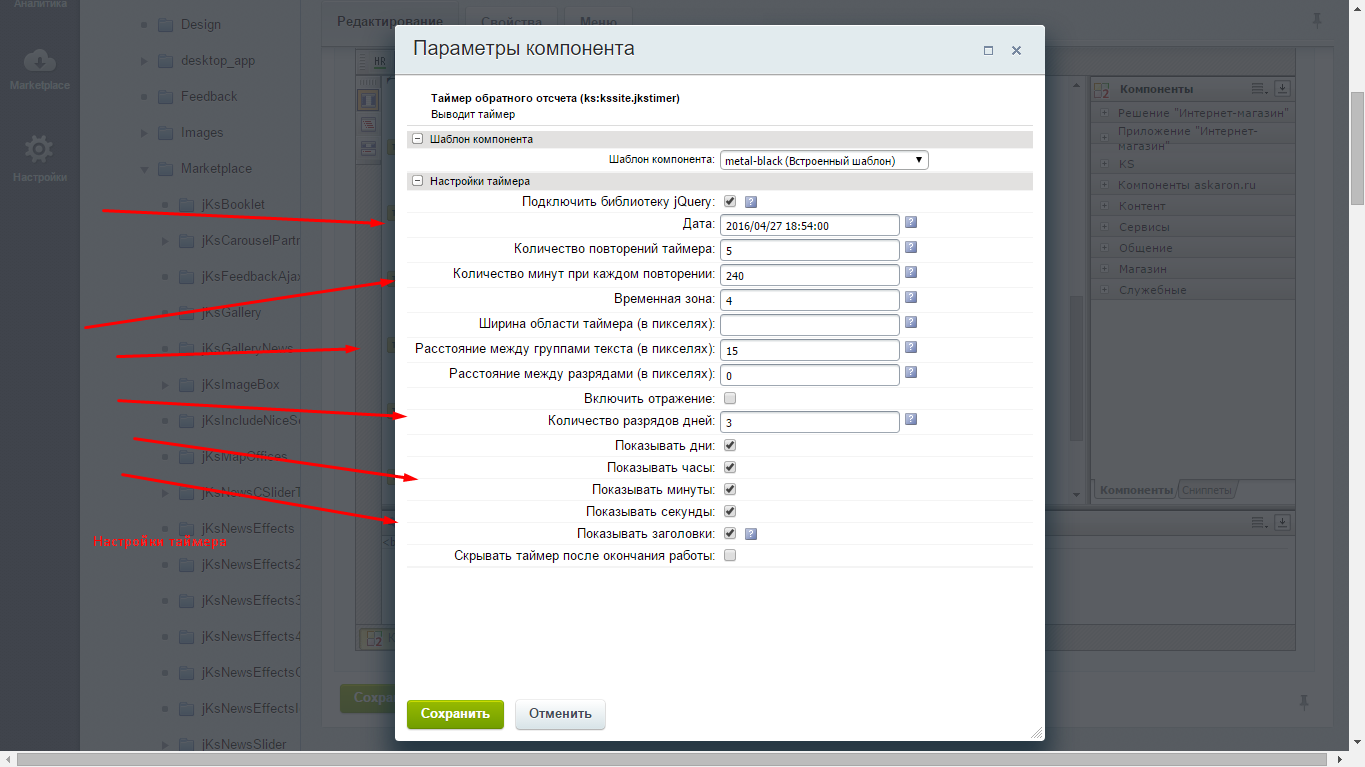Screen dimensions: 1365x767
Task: Click help icon for Количество разрядов дней
Action: click(911, 420)
